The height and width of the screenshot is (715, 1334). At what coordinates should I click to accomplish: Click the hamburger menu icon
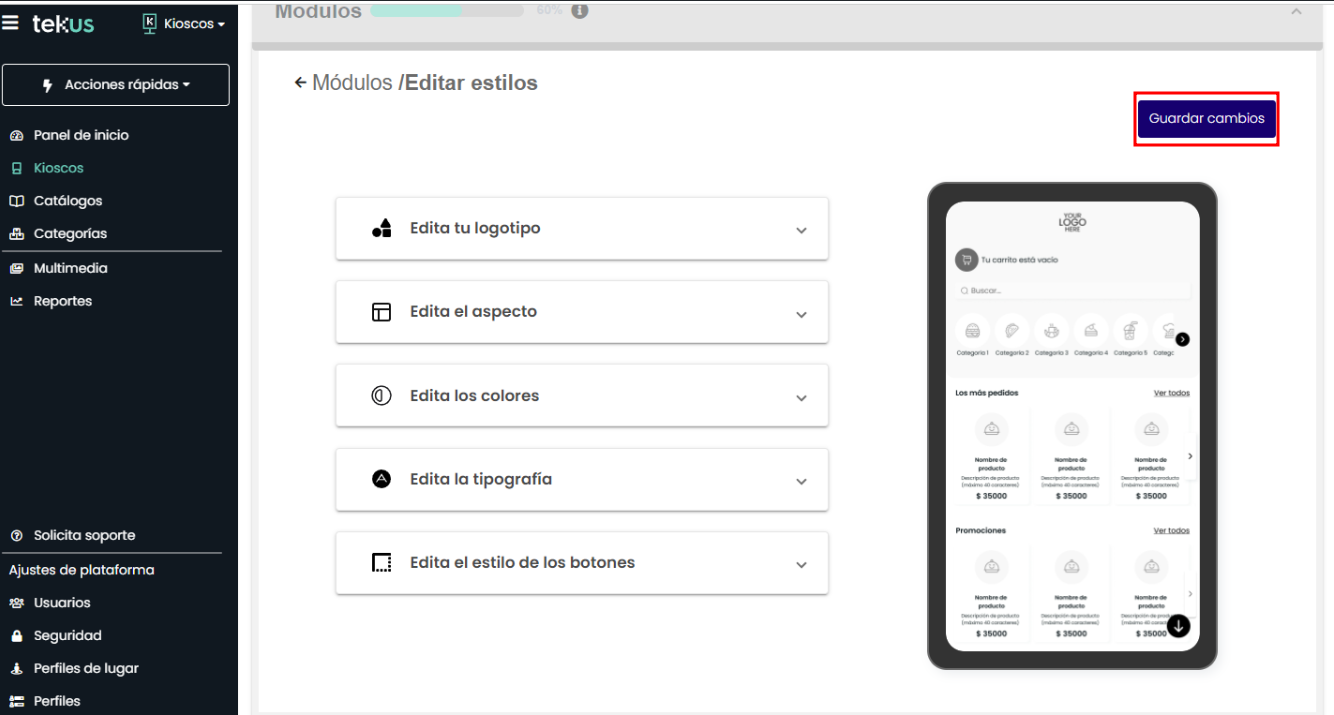pyautogui.click(x=11, y=22)
